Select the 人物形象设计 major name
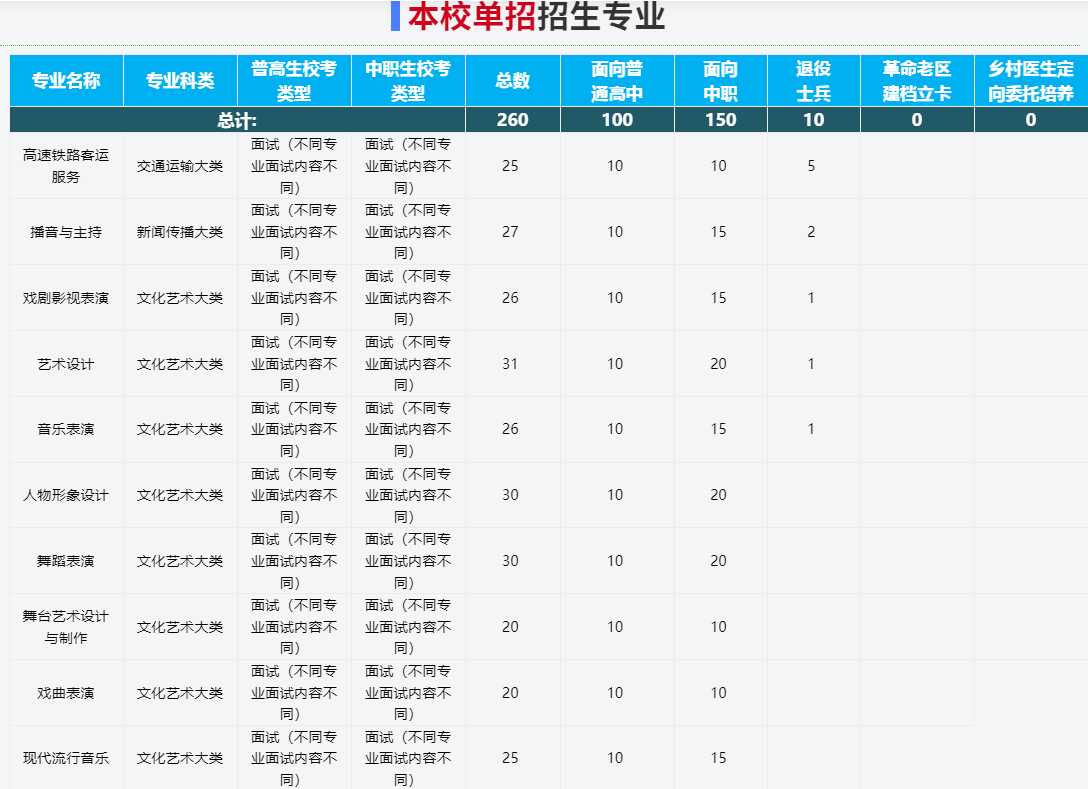 point(66,495)
